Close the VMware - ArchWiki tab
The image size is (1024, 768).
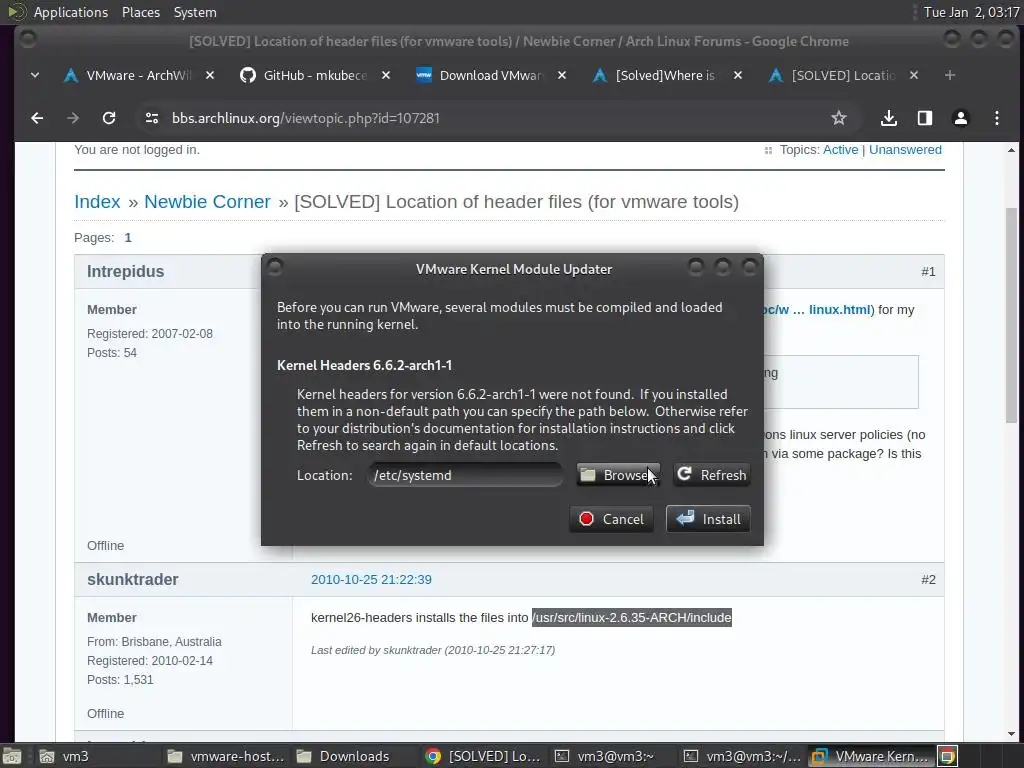point(210,76)
